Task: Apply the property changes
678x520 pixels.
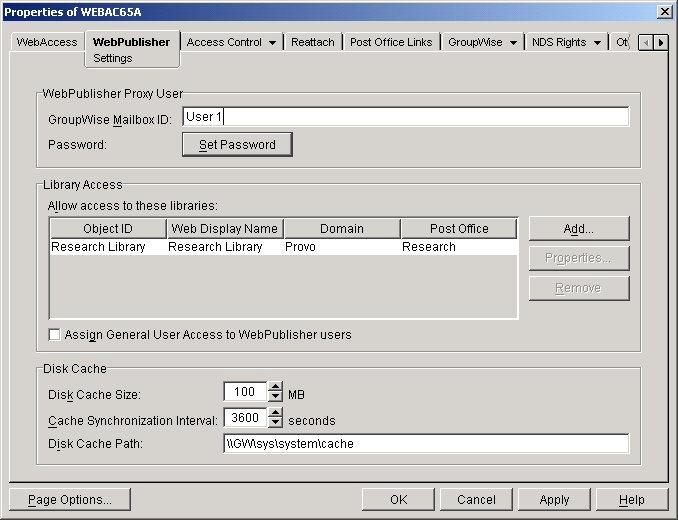Action: click(x=554, y=500)
